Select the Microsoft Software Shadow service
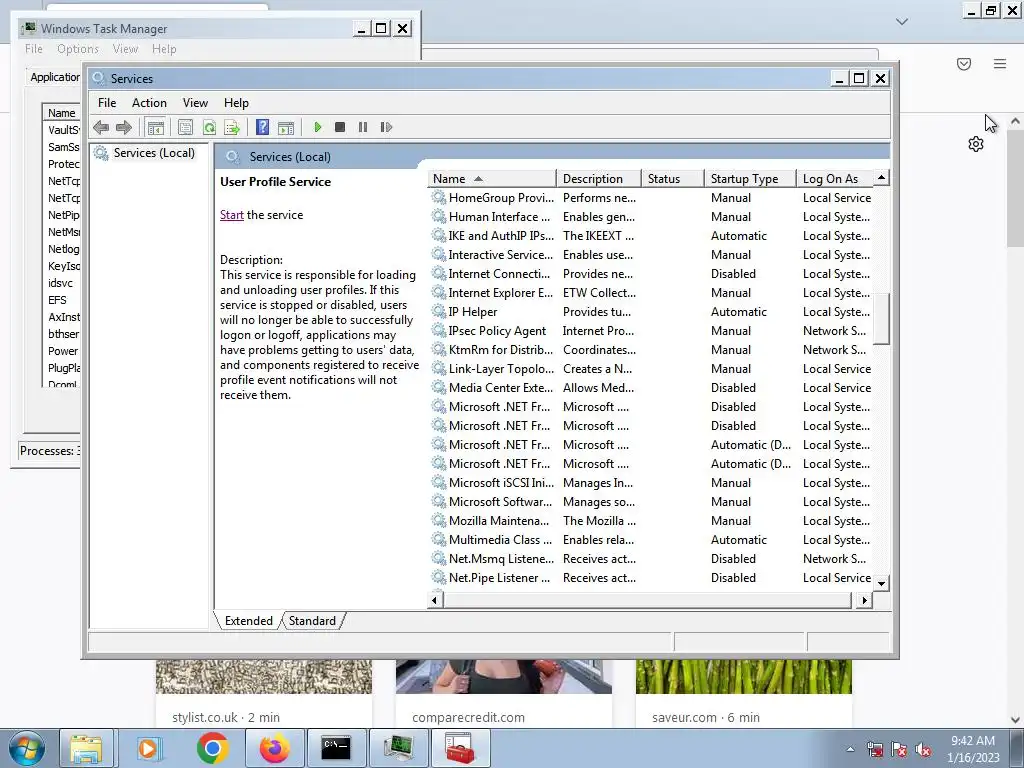1024x768 pixels. [650, 502]
